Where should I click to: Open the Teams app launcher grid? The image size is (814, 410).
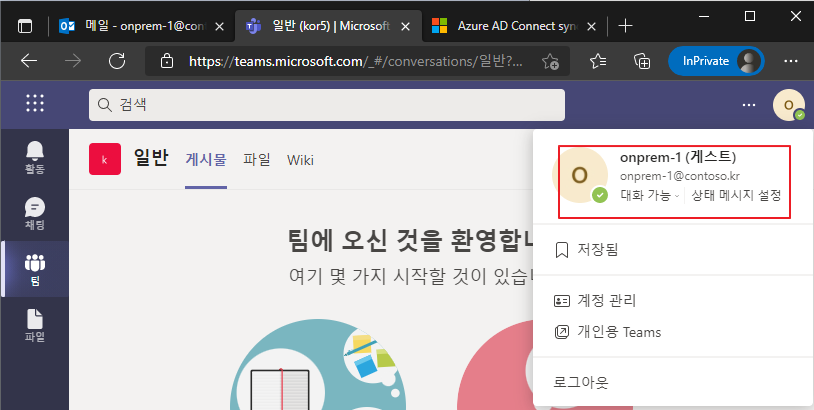click(35, 104)
